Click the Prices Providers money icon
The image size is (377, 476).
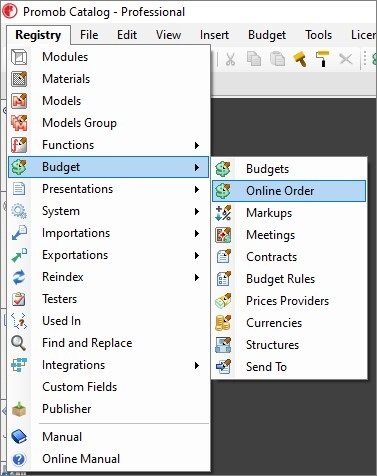[x=223, y=301]
